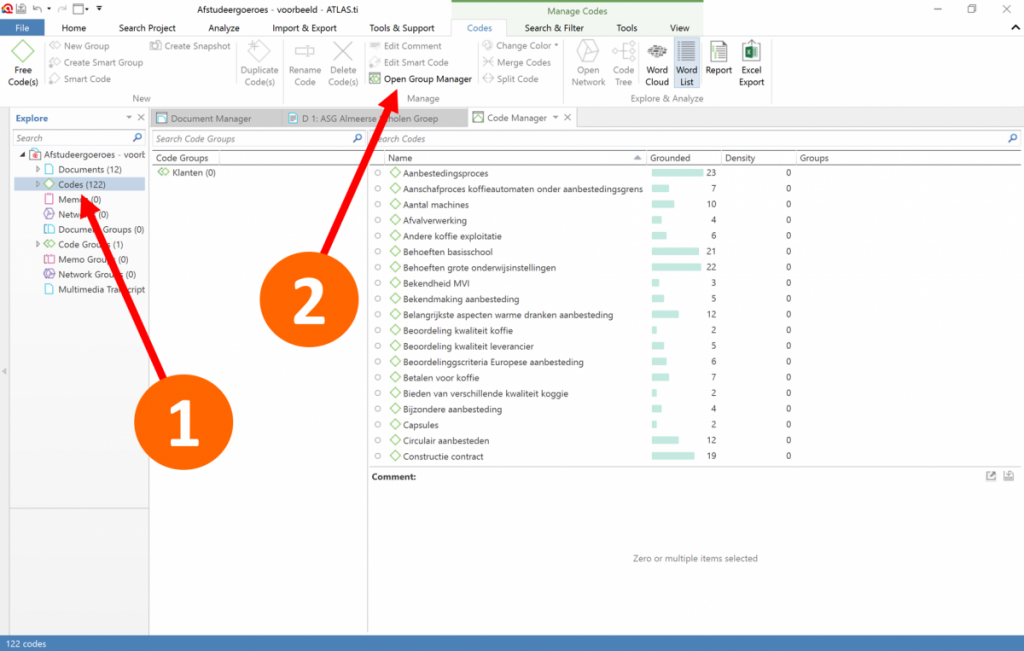Open the Report icon
This screenshot has height=651, width=1024.
718,62
